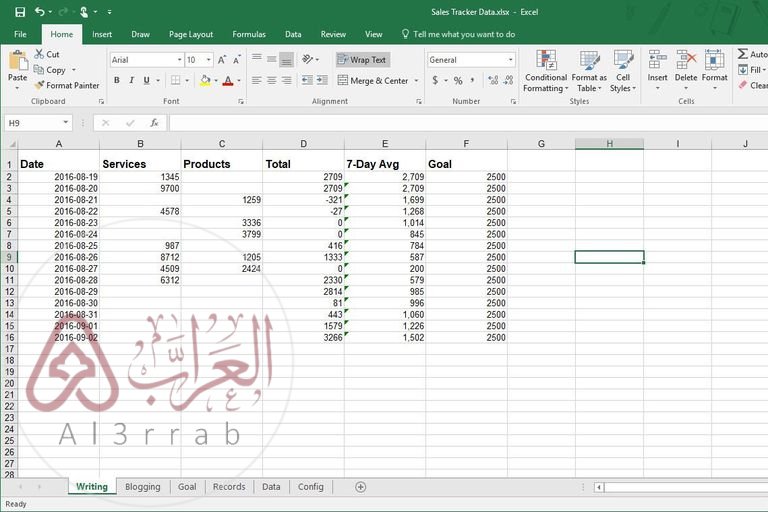The height and width of the screenshot is (512, 768).
Task: Click the Format Painter brush
Action: 40,86
